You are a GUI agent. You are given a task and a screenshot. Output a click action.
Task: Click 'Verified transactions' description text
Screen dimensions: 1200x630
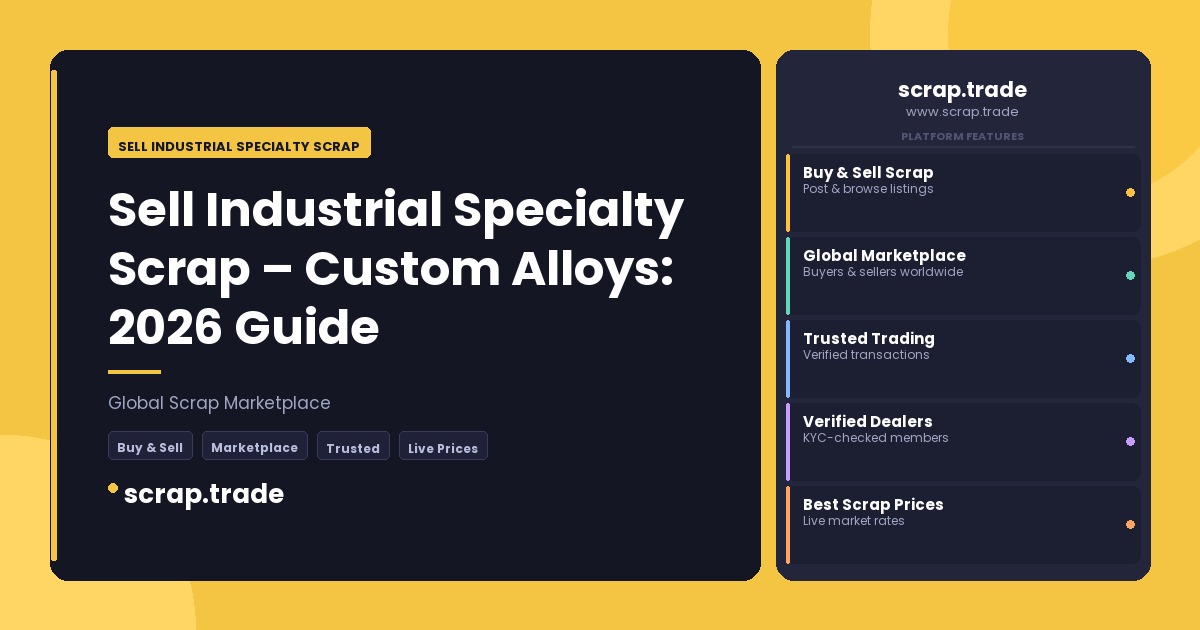(866, 355)
